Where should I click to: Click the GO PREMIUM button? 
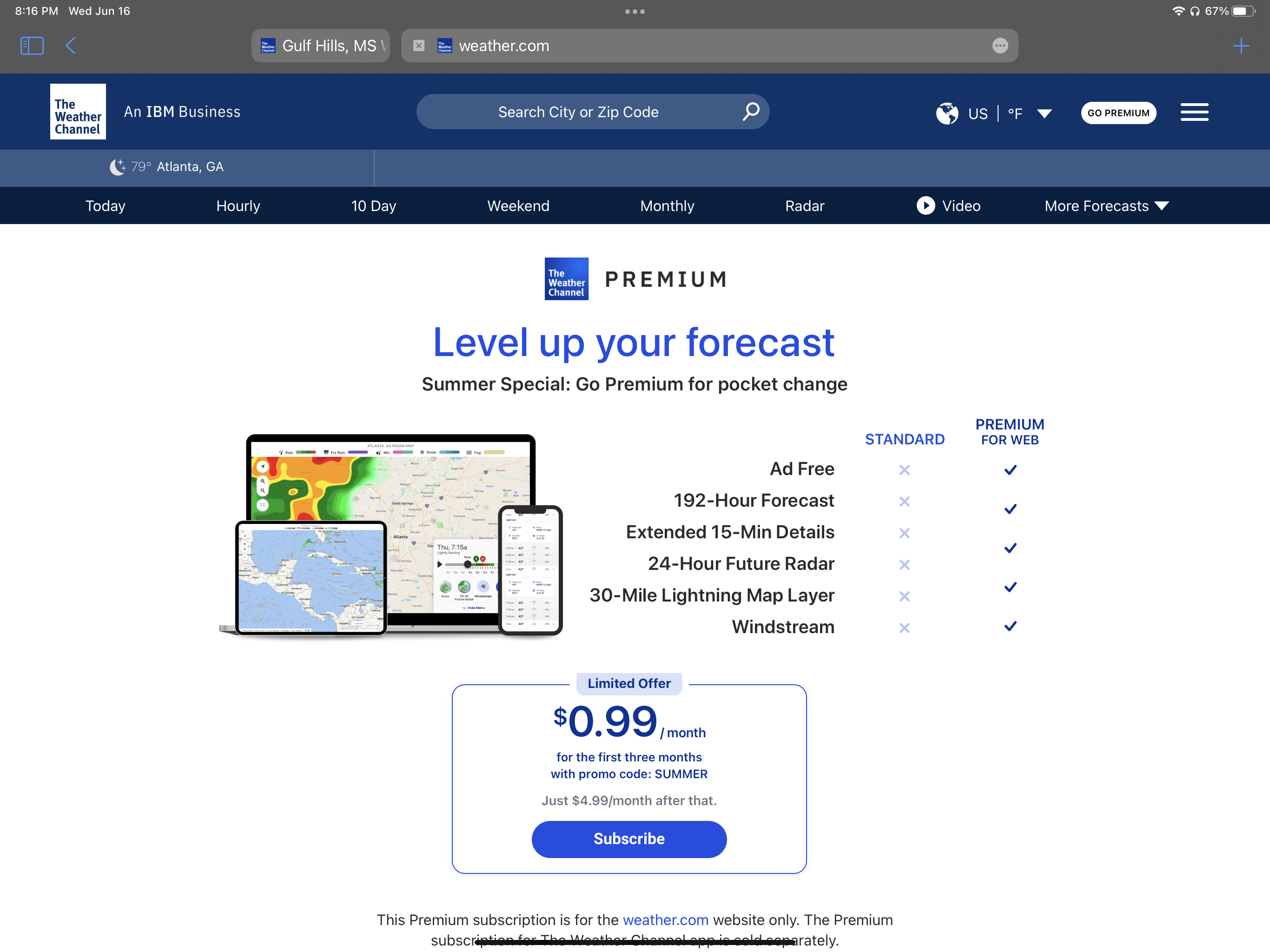tap(1117, 112)
